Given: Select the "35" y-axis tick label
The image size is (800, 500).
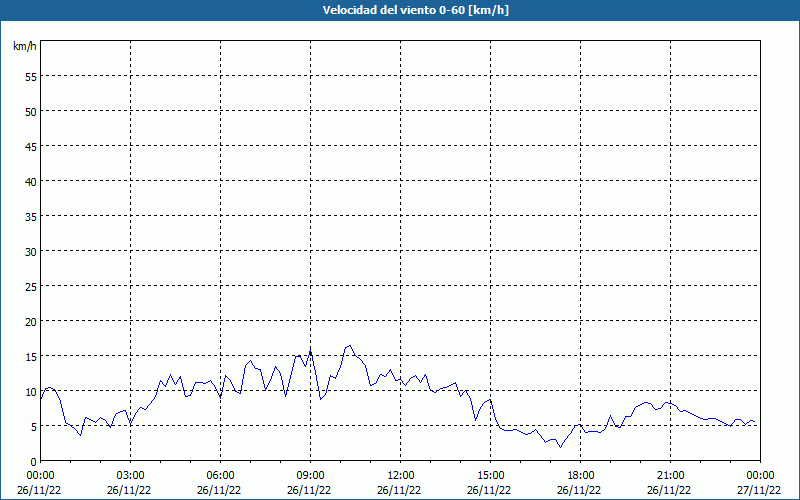Looking at the screenshot, I should [31, 216].
